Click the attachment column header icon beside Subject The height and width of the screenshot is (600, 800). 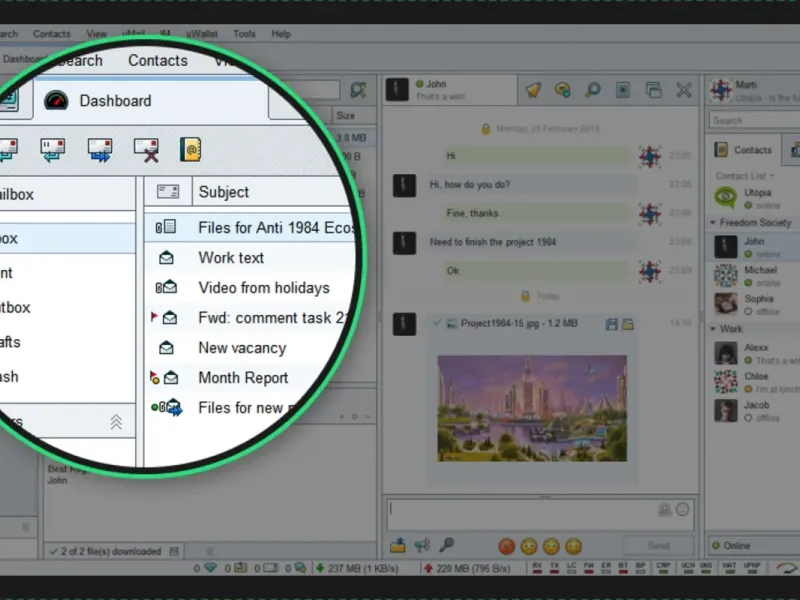168,191
